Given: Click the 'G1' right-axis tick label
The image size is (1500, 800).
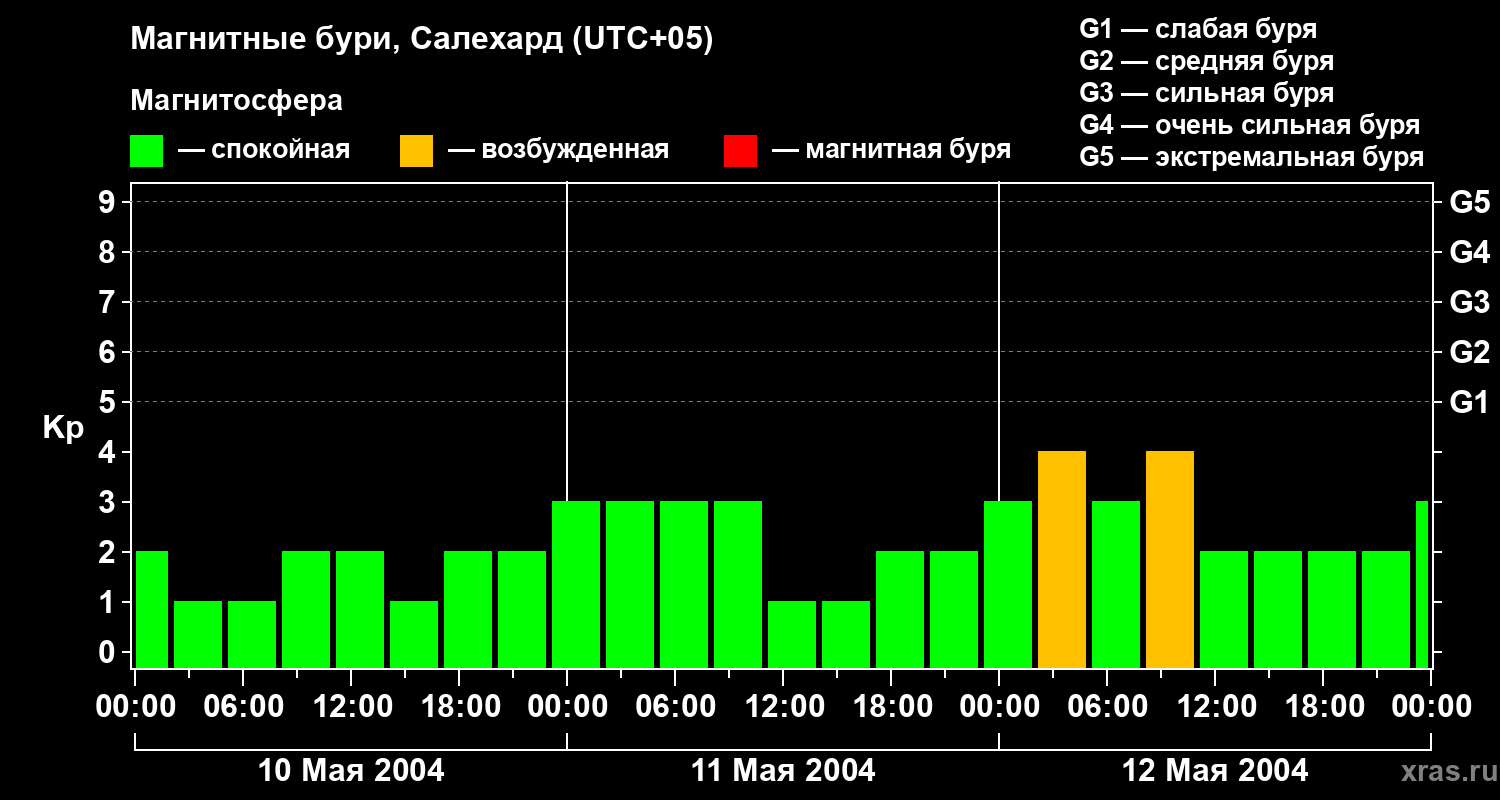Looking at the screenshot, I should (x=1469, y=402).
